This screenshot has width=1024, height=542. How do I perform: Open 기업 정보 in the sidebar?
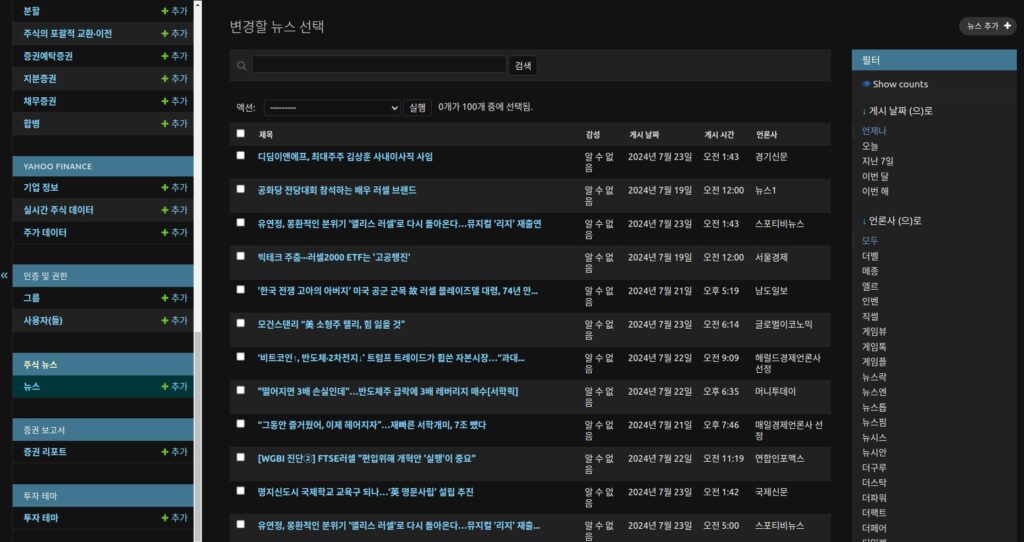pyautogui.click(x=41, y=187)
